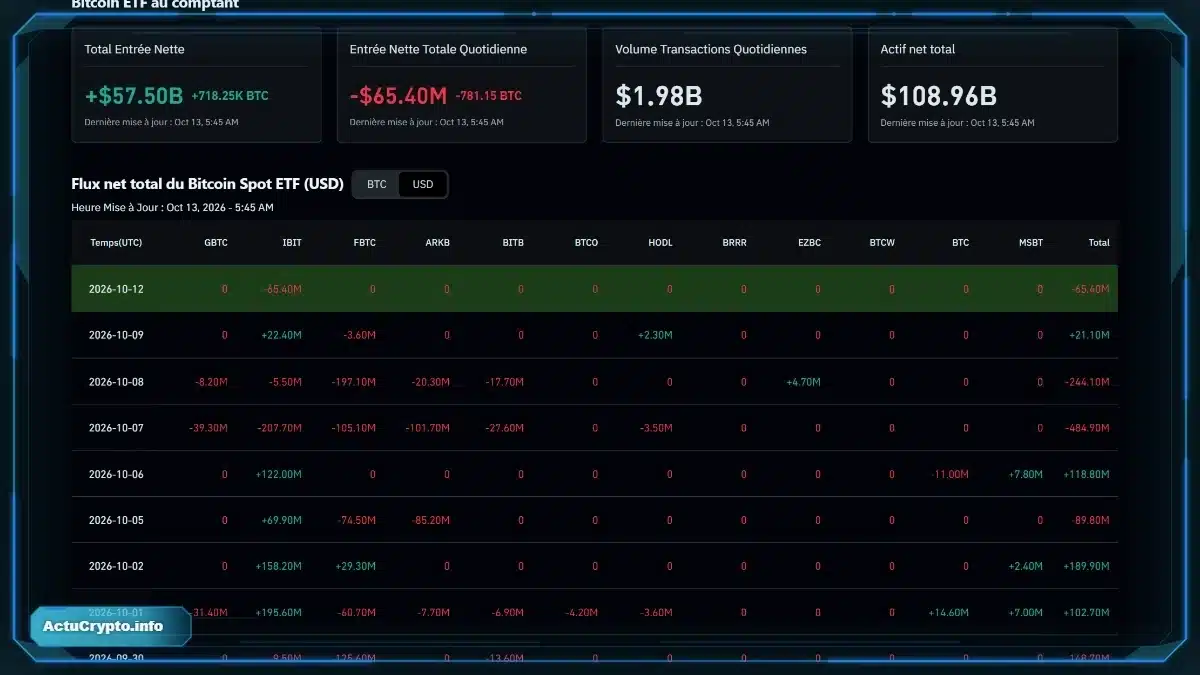Click the +158.20M IBIT cell
Image resolution: width=1200 pixels, height=675 pixels.
(x=278, y=566)
